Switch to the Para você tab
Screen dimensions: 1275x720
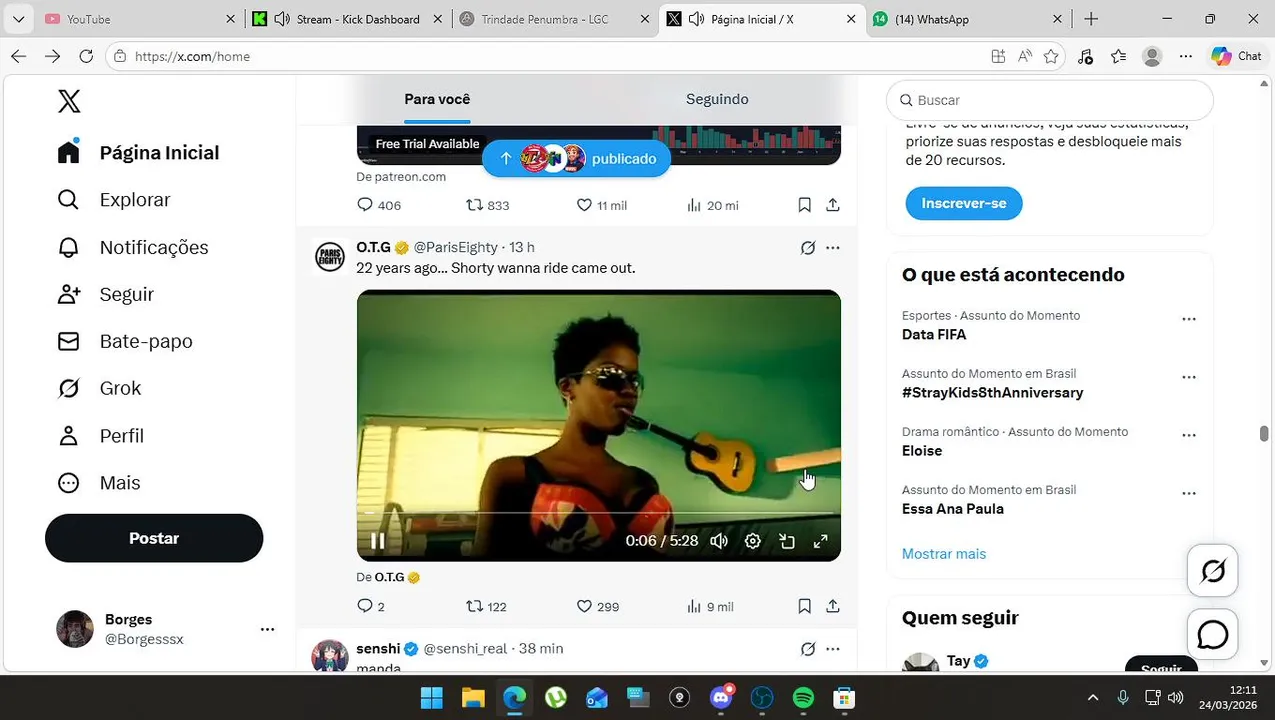[x=437, y=99]
